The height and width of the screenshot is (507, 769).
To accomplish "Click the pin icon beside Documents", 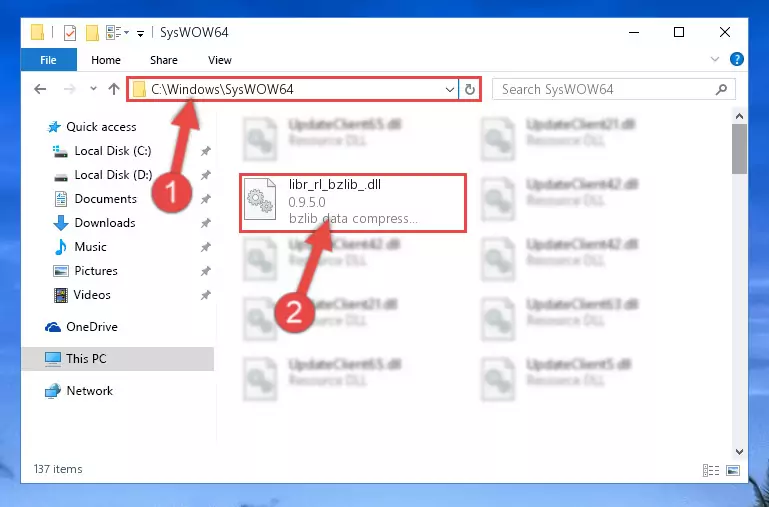I will point(205,200).
